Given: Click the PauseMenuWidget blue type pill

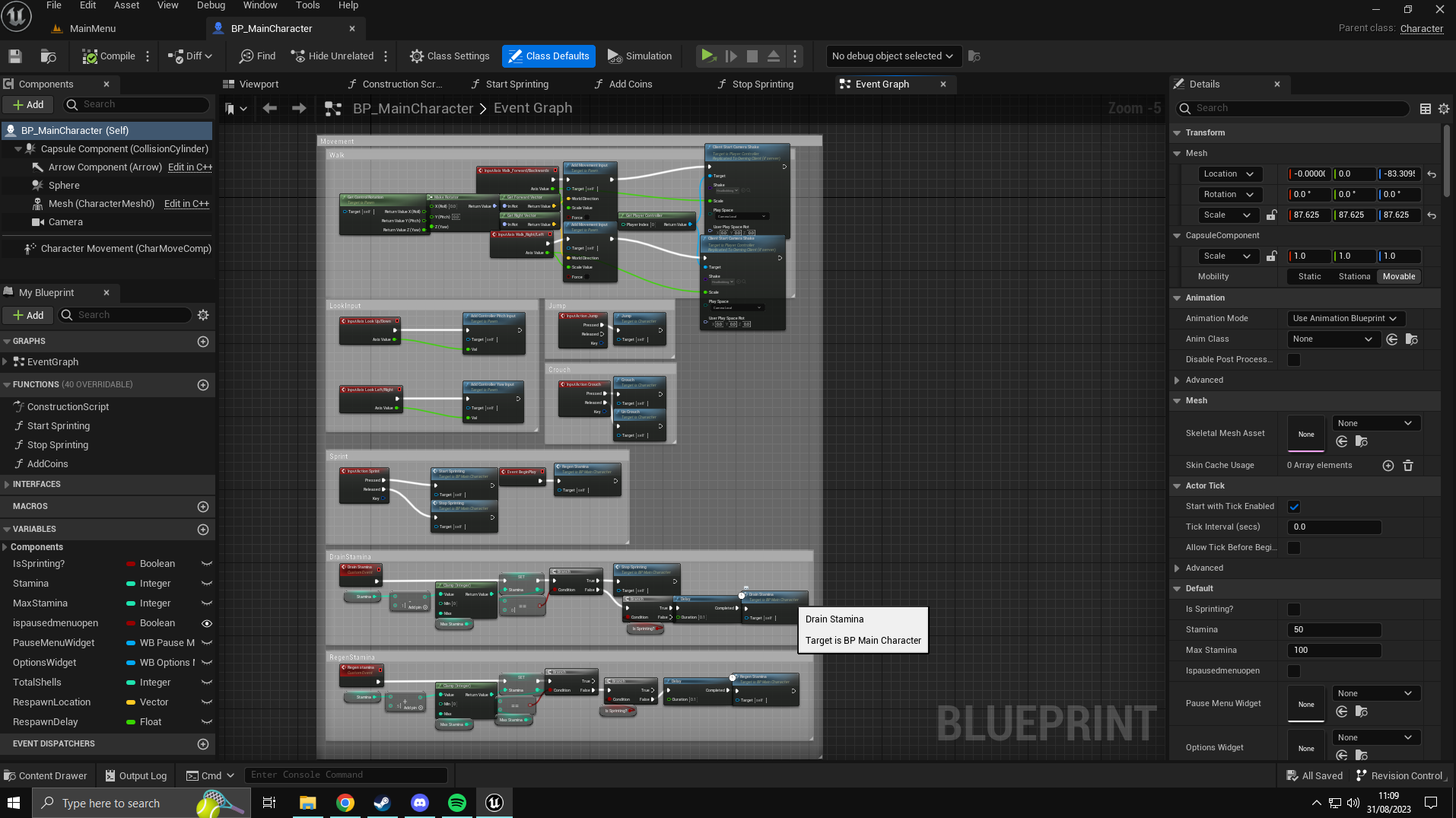Looking at the screenshot, I should point(131,643).
